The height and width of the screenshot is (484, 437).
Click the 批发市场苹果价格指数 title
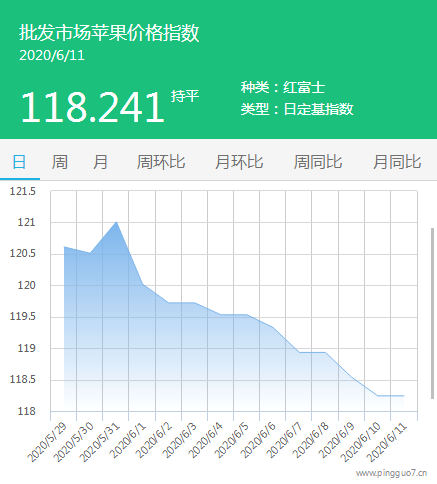(x=109, y=33)
